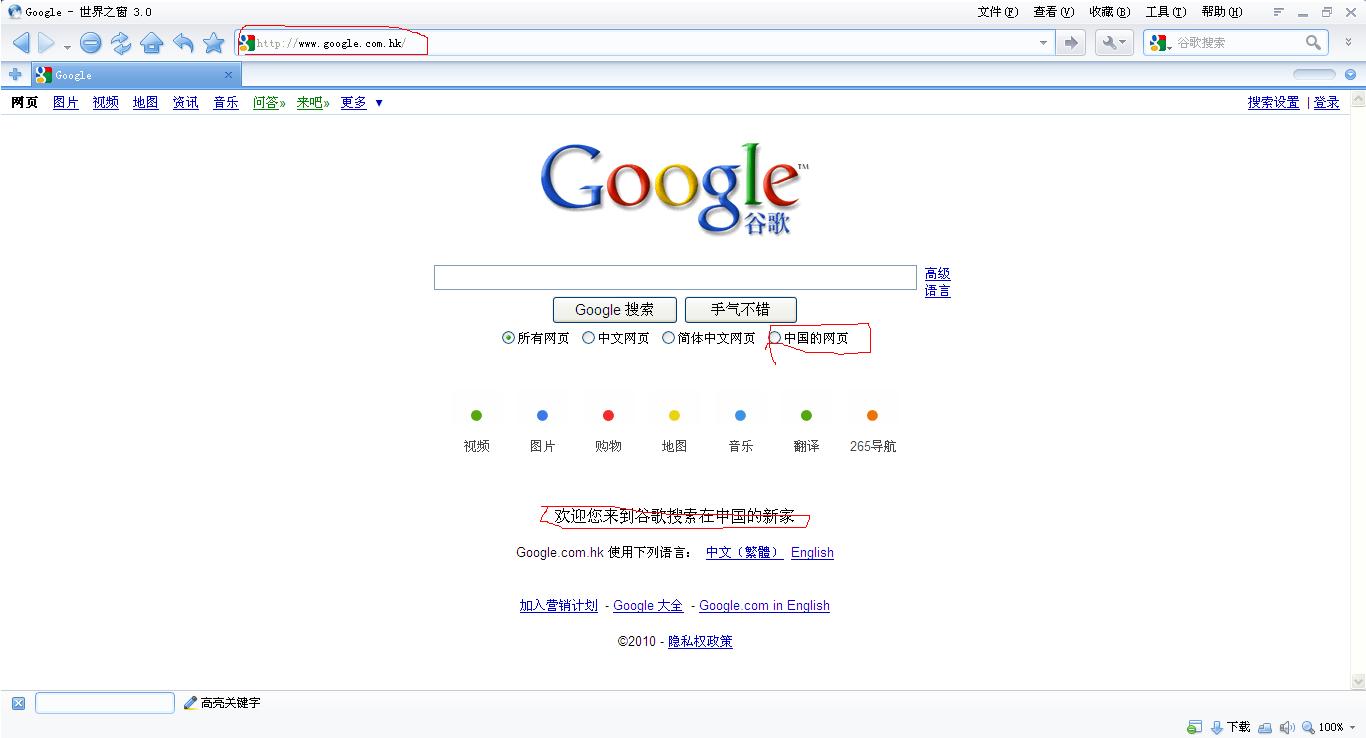Stop loading the page

pyautogui.click(x=91, y=43)
